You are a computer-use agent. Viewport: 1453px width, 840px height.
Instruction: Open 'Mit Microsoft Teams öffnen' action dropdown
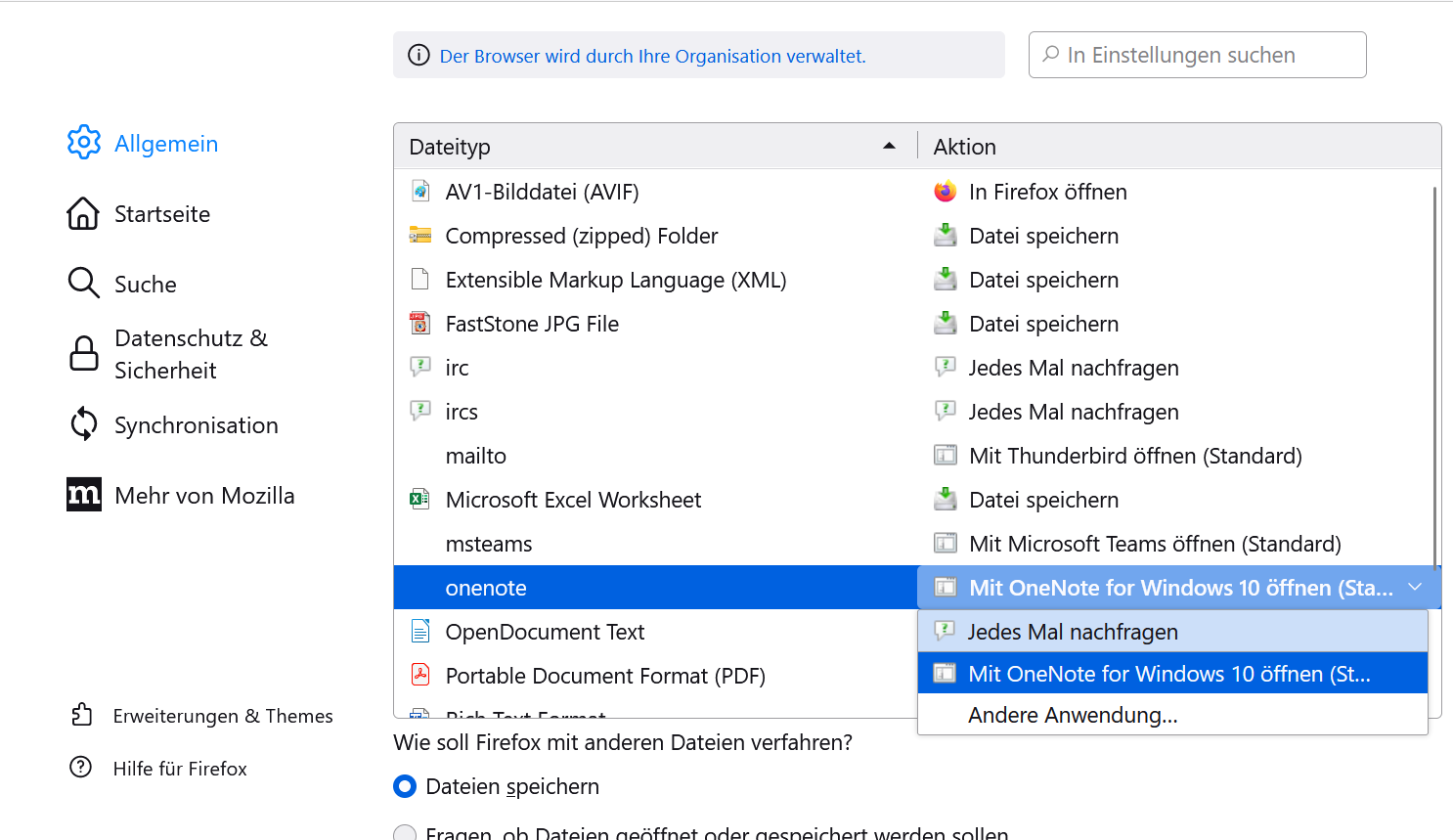click(1178, 543)
